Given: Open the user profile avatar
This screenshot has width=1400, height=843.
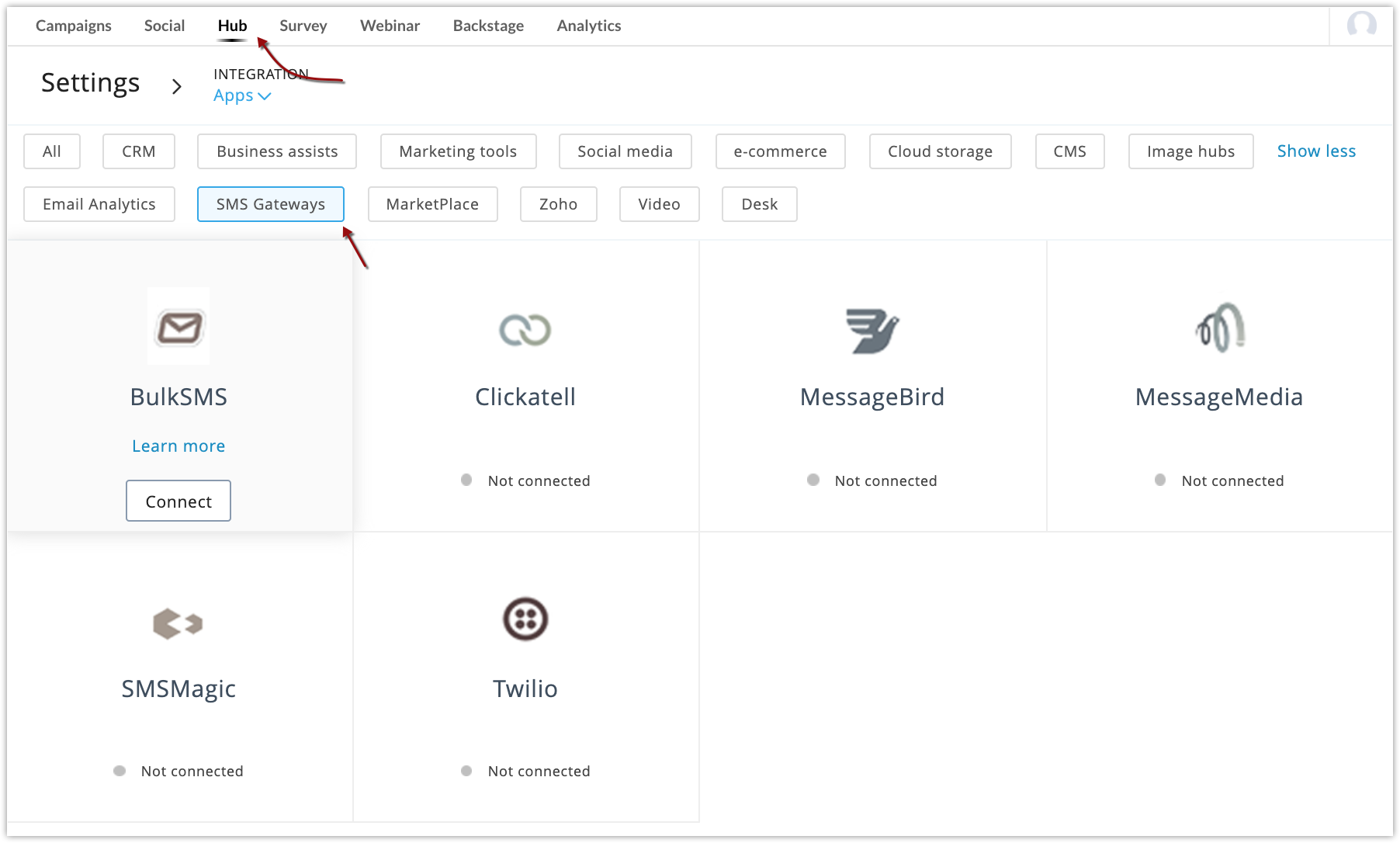Looking at the screenshot, I should pos(1362,25).
